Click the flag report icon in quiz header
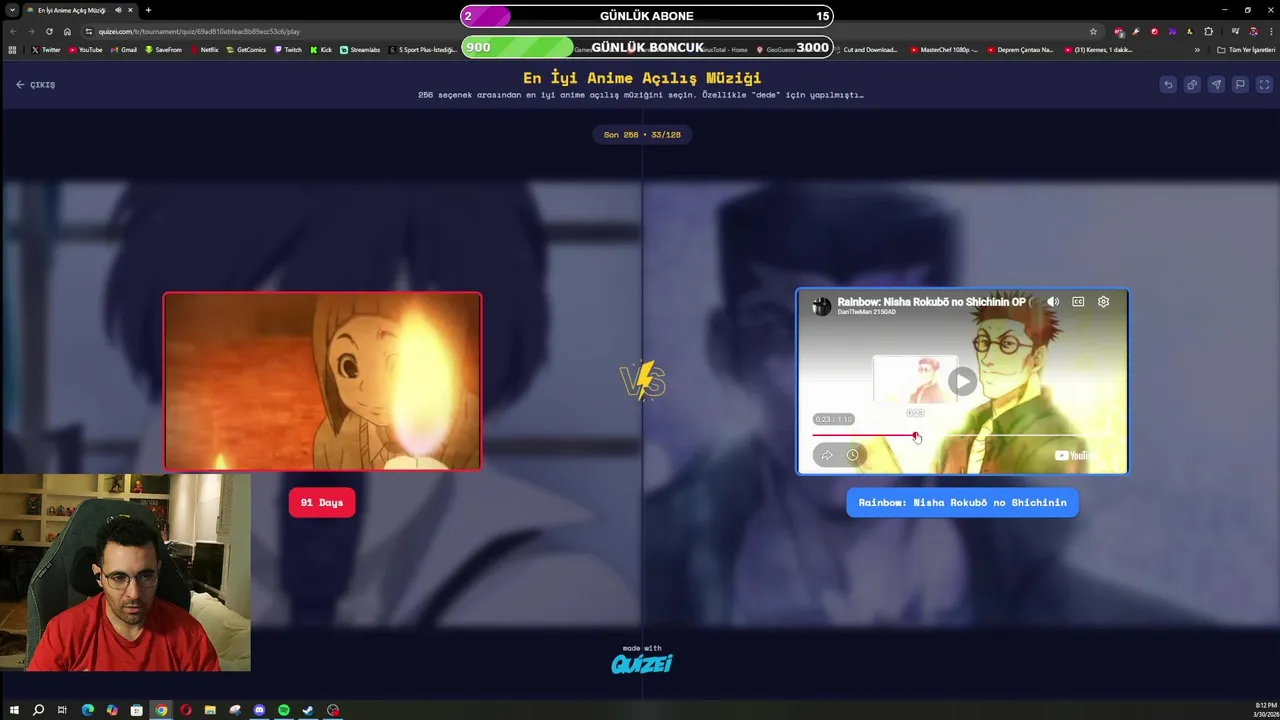1280x720 pixels. point(1240,85)
